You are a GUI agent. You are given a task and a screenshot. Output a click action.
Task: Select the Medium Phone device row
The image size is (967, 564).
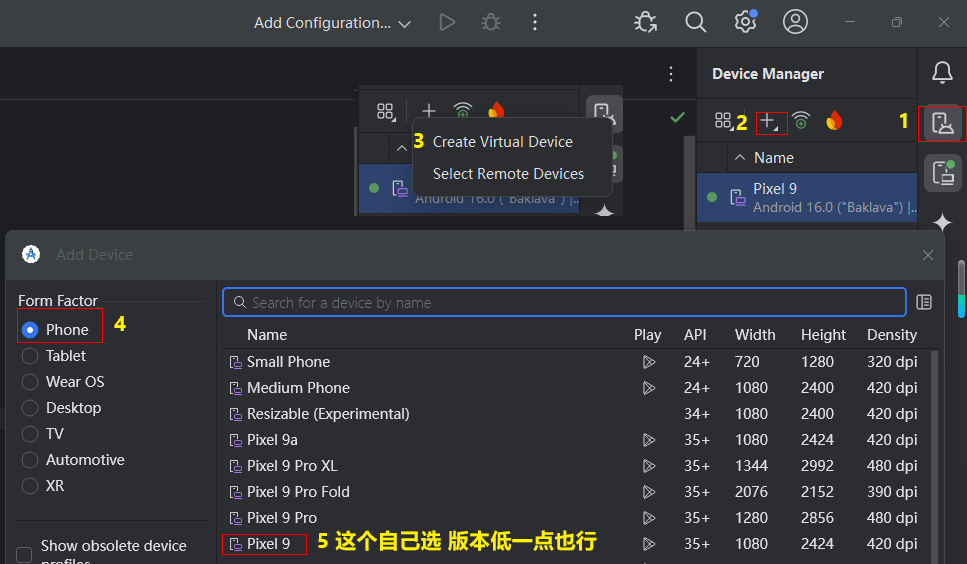(577, 388)
